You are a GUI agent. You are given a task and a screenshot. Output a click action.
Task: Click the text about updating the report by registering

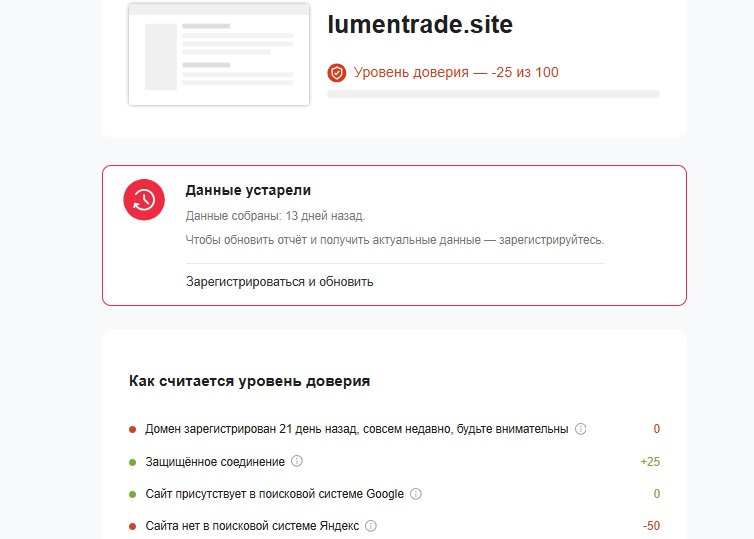395,240
